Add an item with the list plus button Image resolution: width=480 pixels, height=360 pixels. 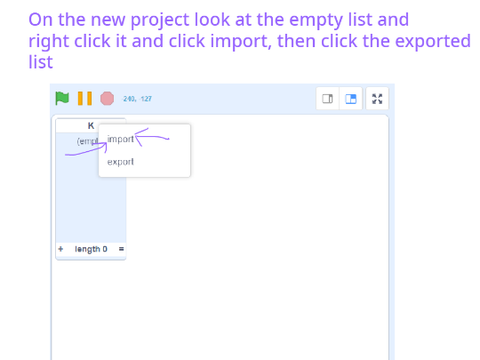pos(60,249)
